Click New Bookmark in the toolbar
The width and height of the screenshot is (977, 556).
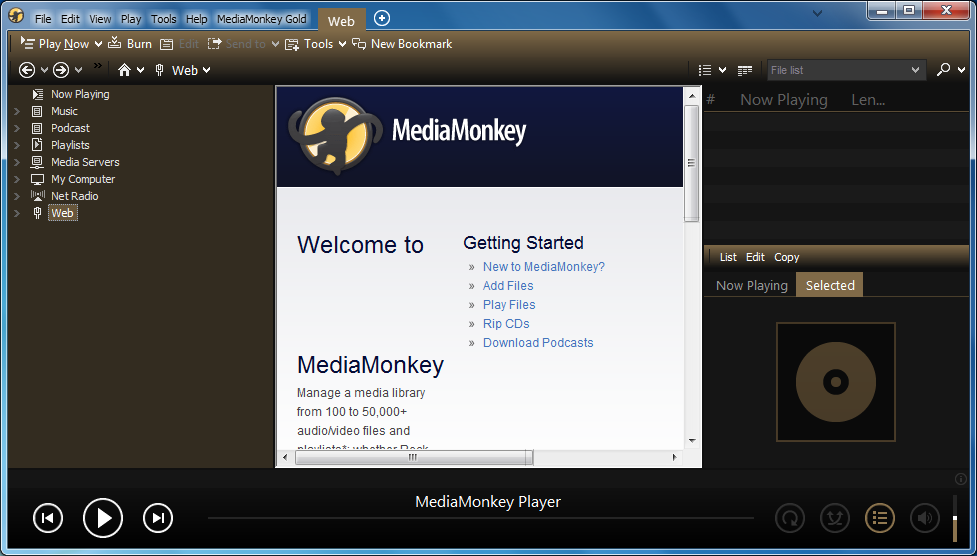(403, 44)
